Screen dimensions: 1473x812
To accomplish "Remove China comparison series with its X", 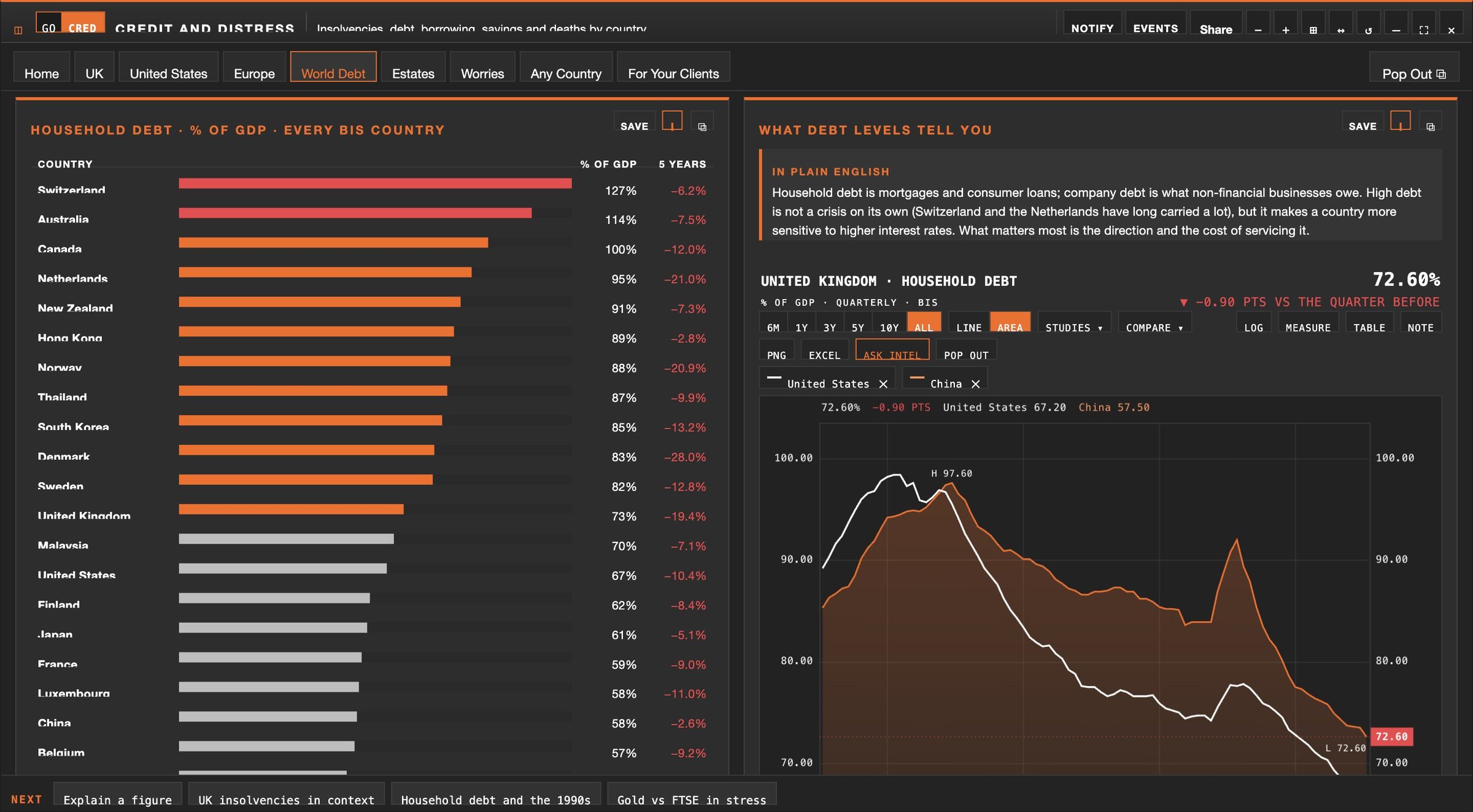I will click(x=975, y=384).
